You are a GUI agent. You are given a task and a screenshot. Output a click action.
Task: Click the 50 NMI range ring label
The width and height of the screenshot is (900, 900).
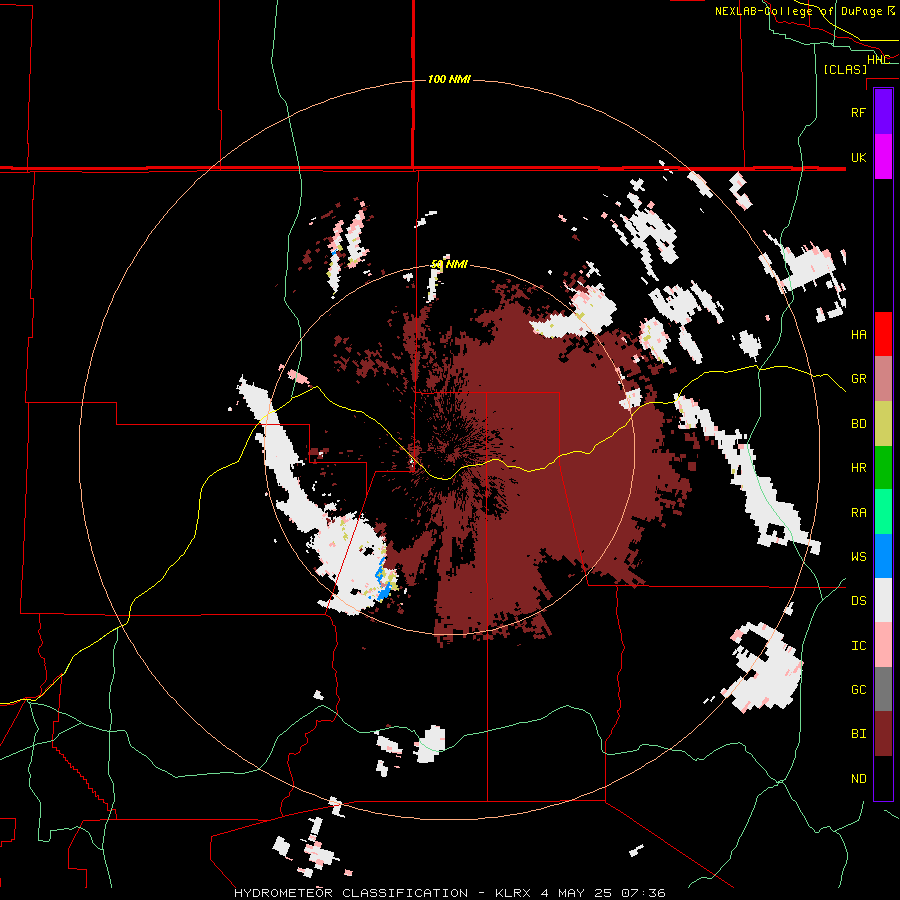449,264
